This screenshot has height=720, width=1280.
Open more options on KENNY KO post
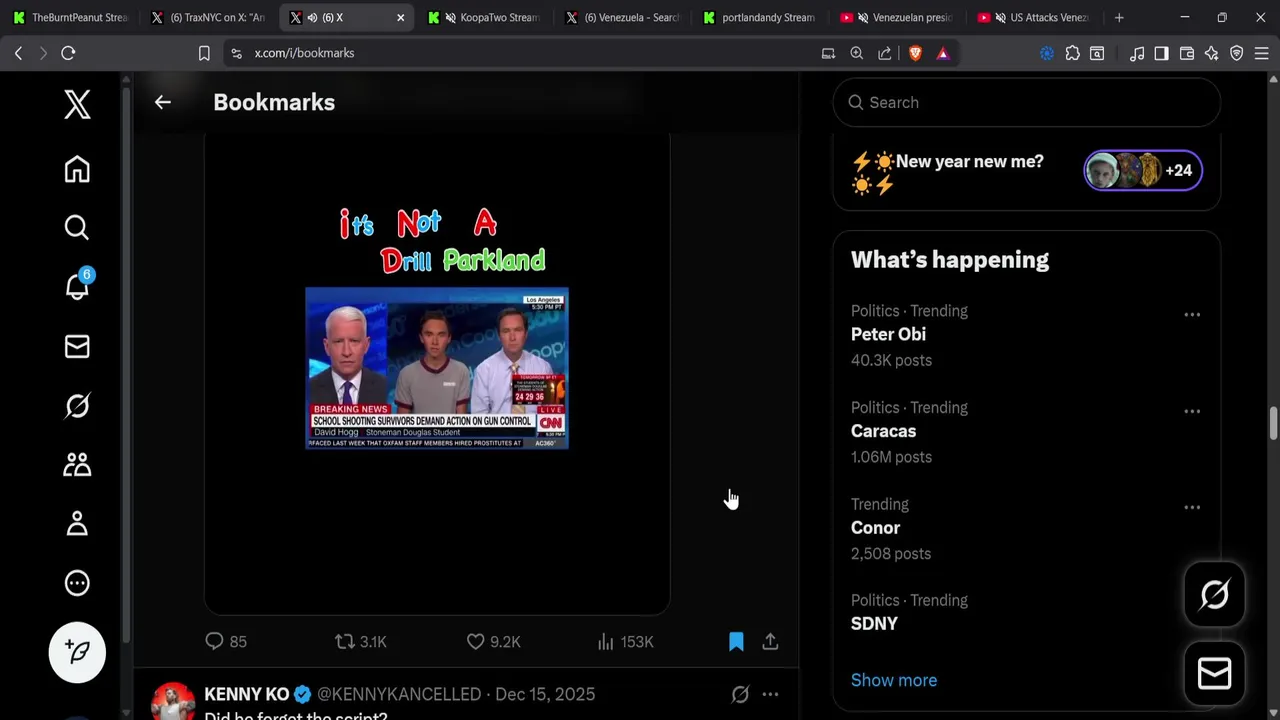pos(770,694)
